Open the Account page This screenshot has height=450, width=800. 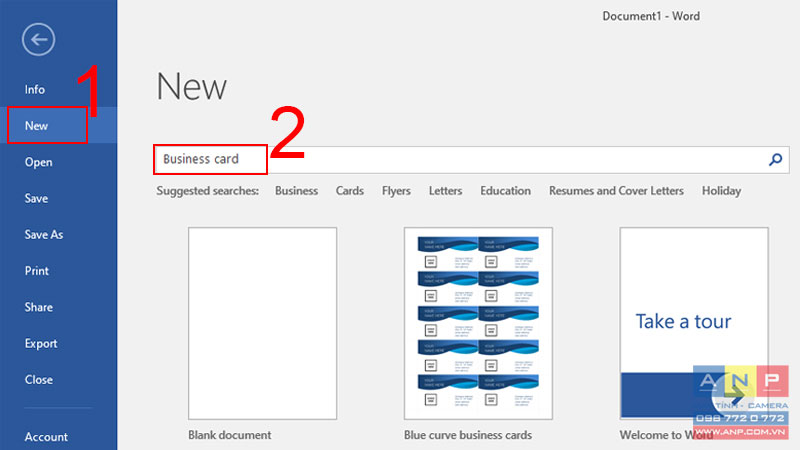point(46,437)
